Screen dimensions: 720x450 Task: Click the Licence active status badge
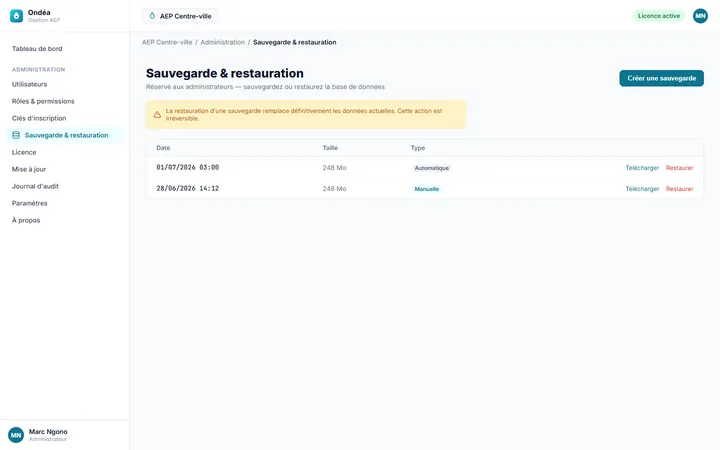[658, 16]
